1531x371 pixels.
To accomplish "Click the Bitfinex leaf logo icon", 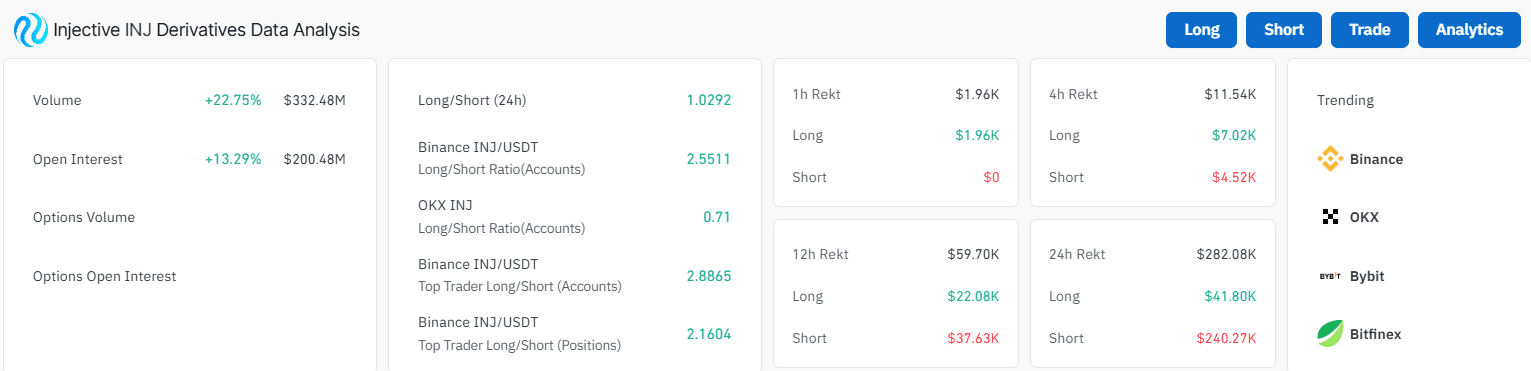I will click(1330, 334).
